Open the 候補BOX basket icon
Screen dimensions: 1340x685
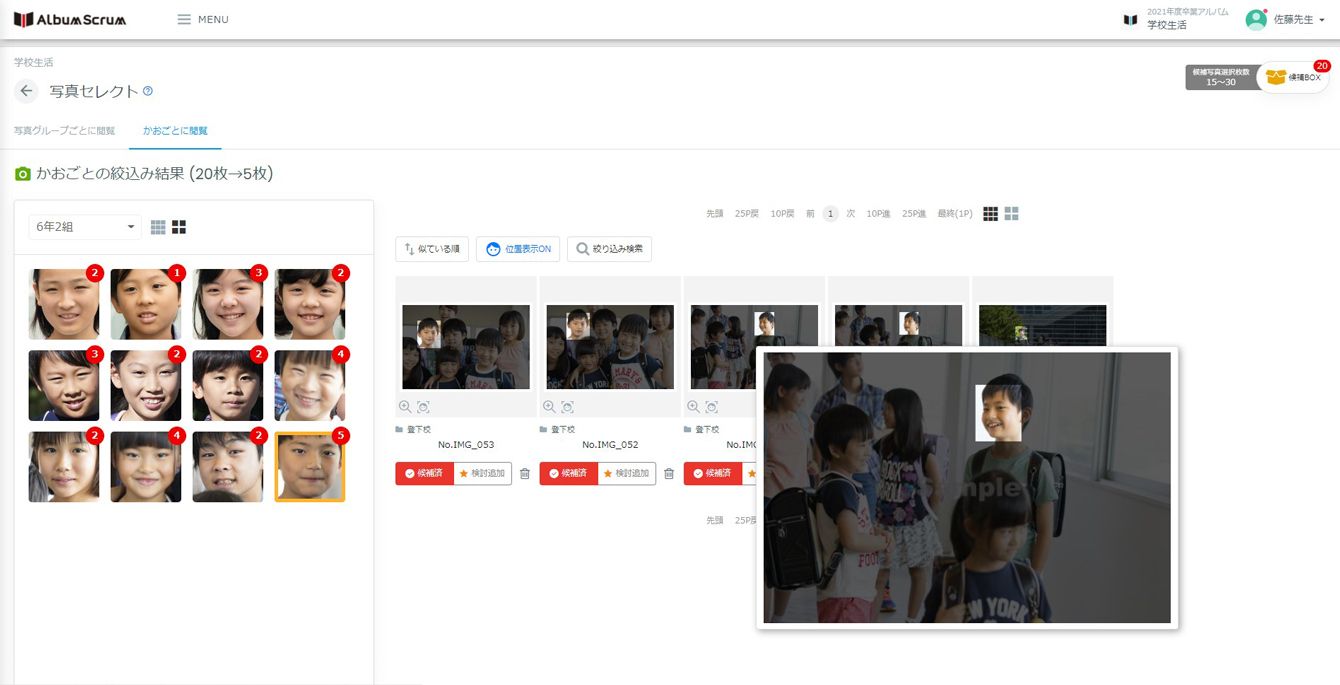pos(1292,77)
